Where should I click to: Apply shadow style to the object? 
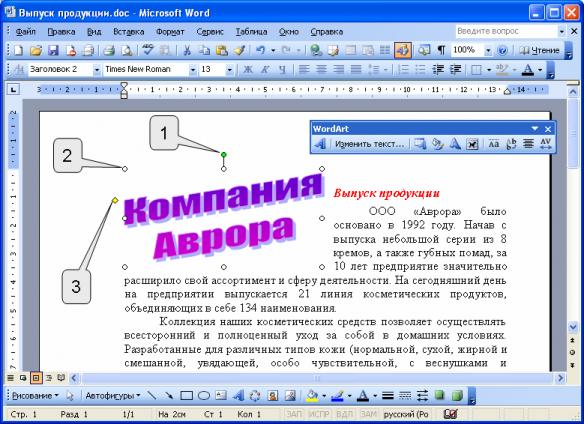click(439, 395)
